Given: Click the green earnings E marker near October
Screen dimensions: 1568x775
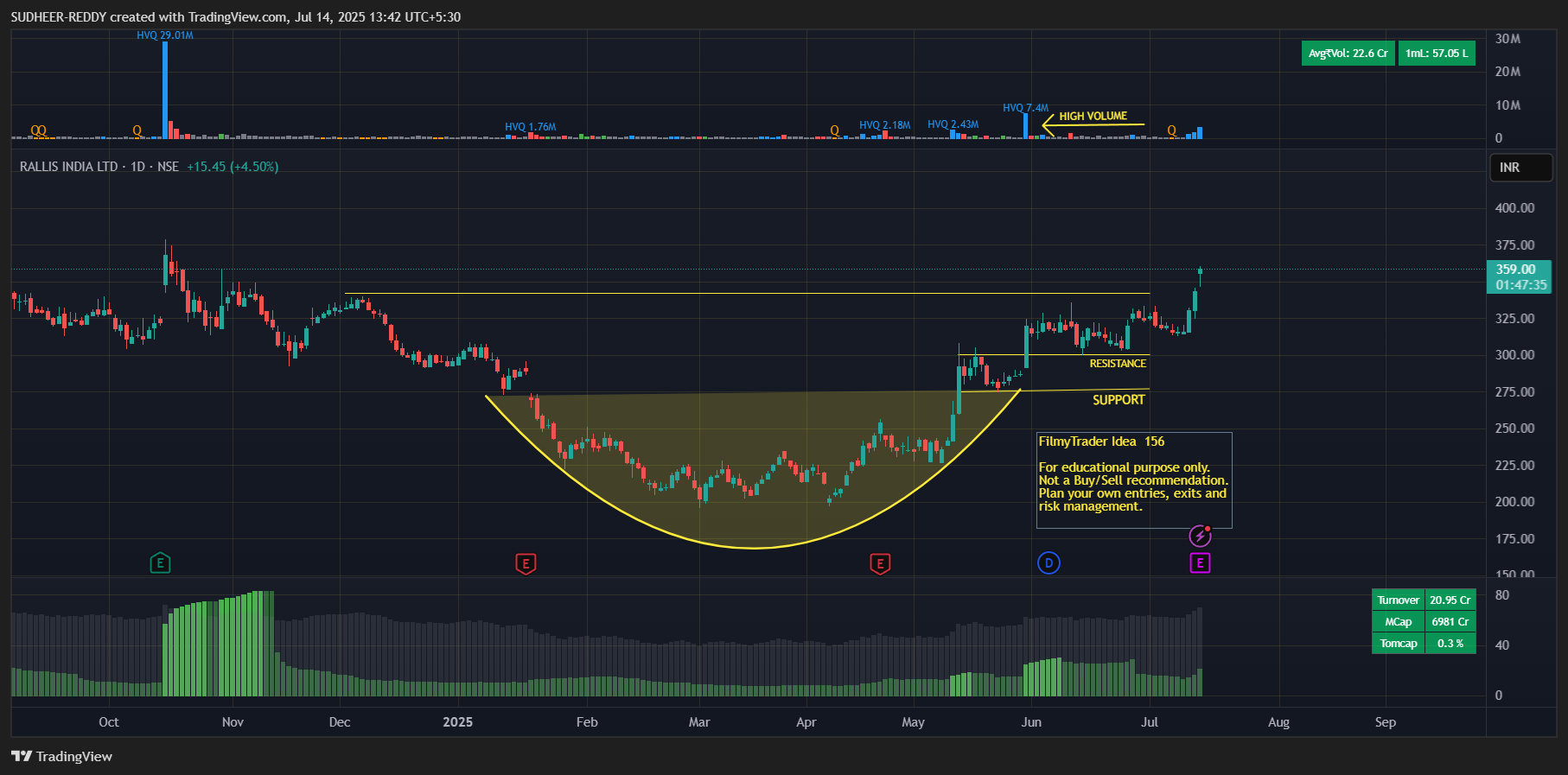Looking at the screenshot, I should pyautogui.click(x=160, y=563).
